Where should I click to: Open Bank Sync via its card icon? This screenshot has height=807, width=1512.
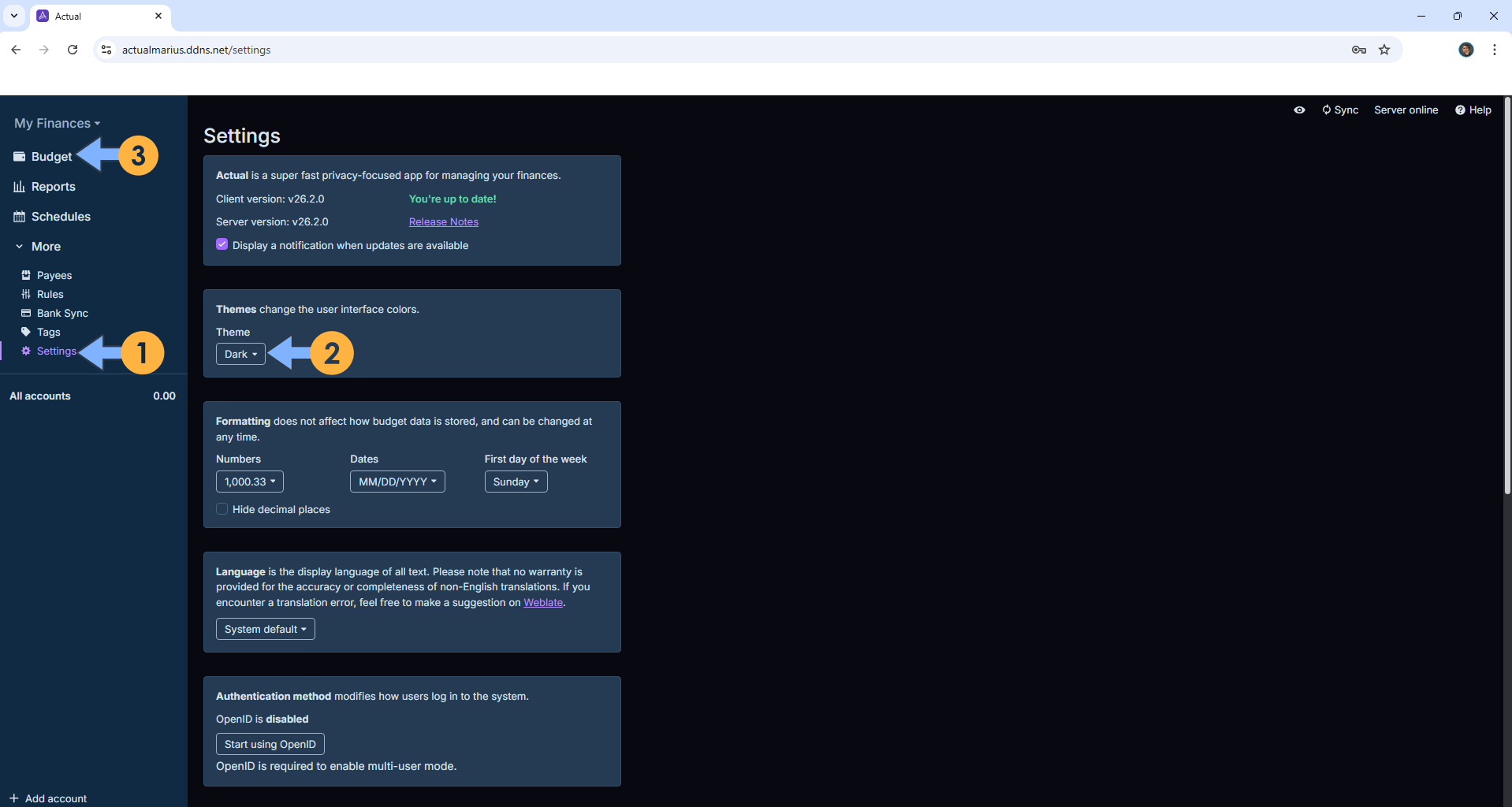tap(26, 313)
